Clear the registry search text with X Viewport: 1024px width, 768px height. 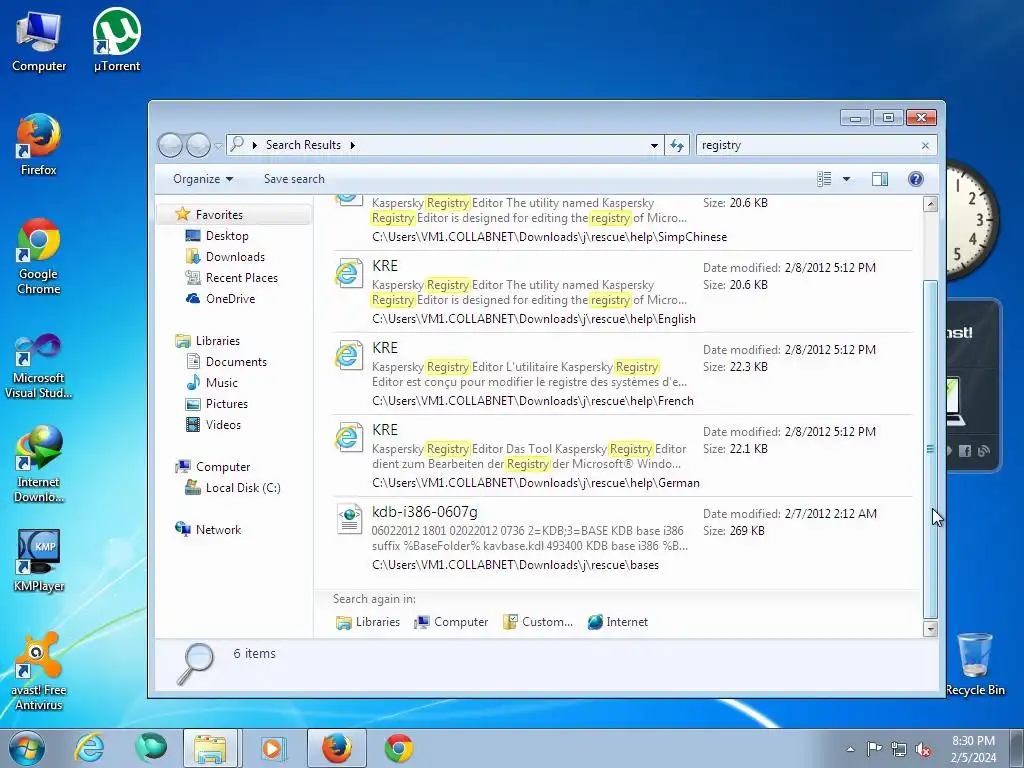925,146
